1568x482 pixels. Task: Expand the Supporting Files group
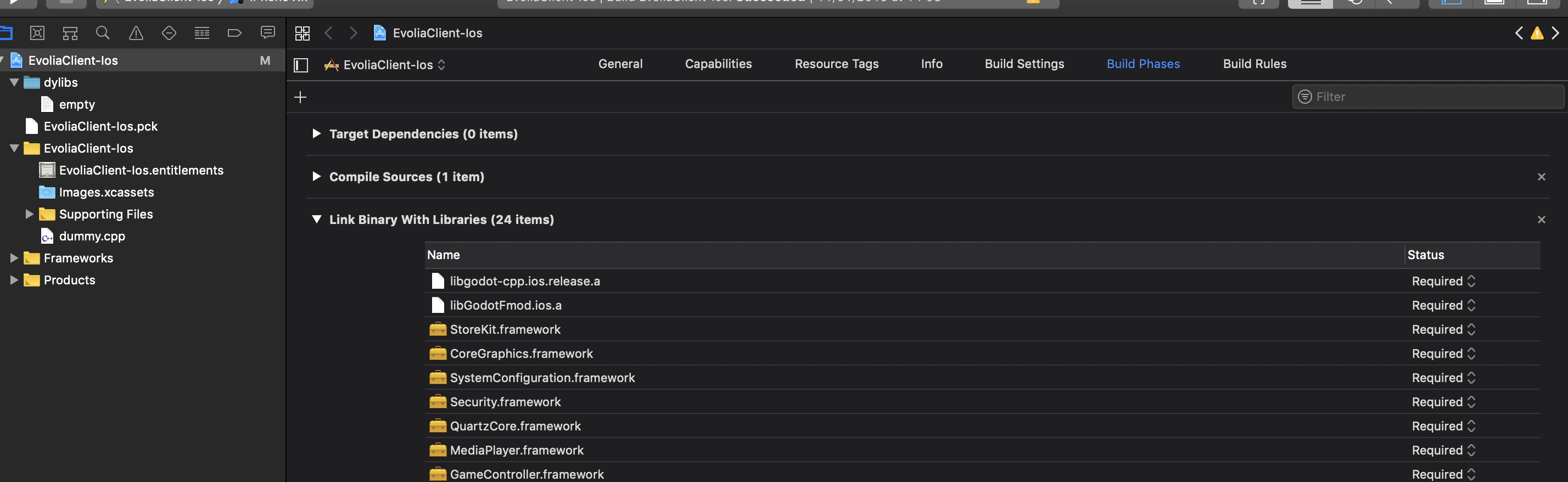point(29,214)
